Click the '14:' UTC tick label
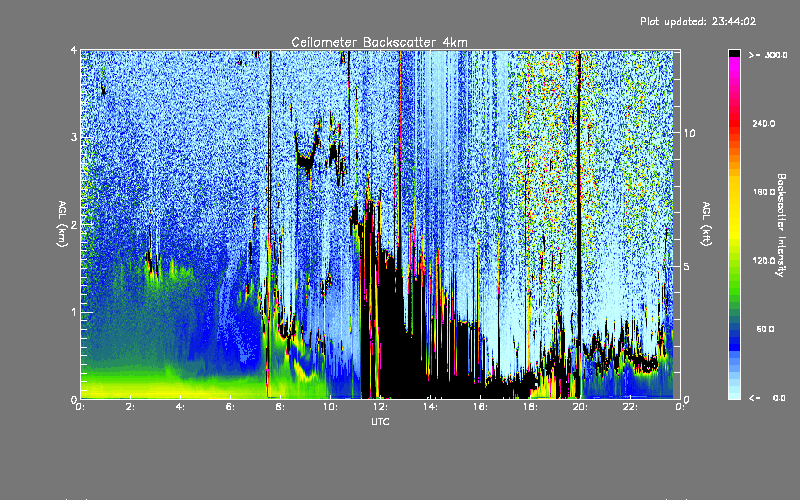 430,407
